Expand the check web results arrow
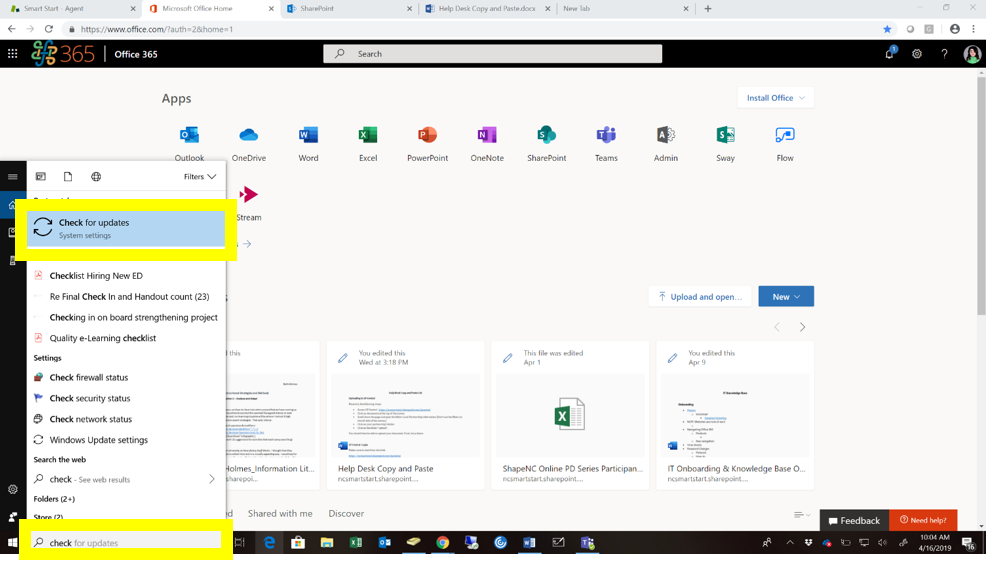 pos(212,479)
